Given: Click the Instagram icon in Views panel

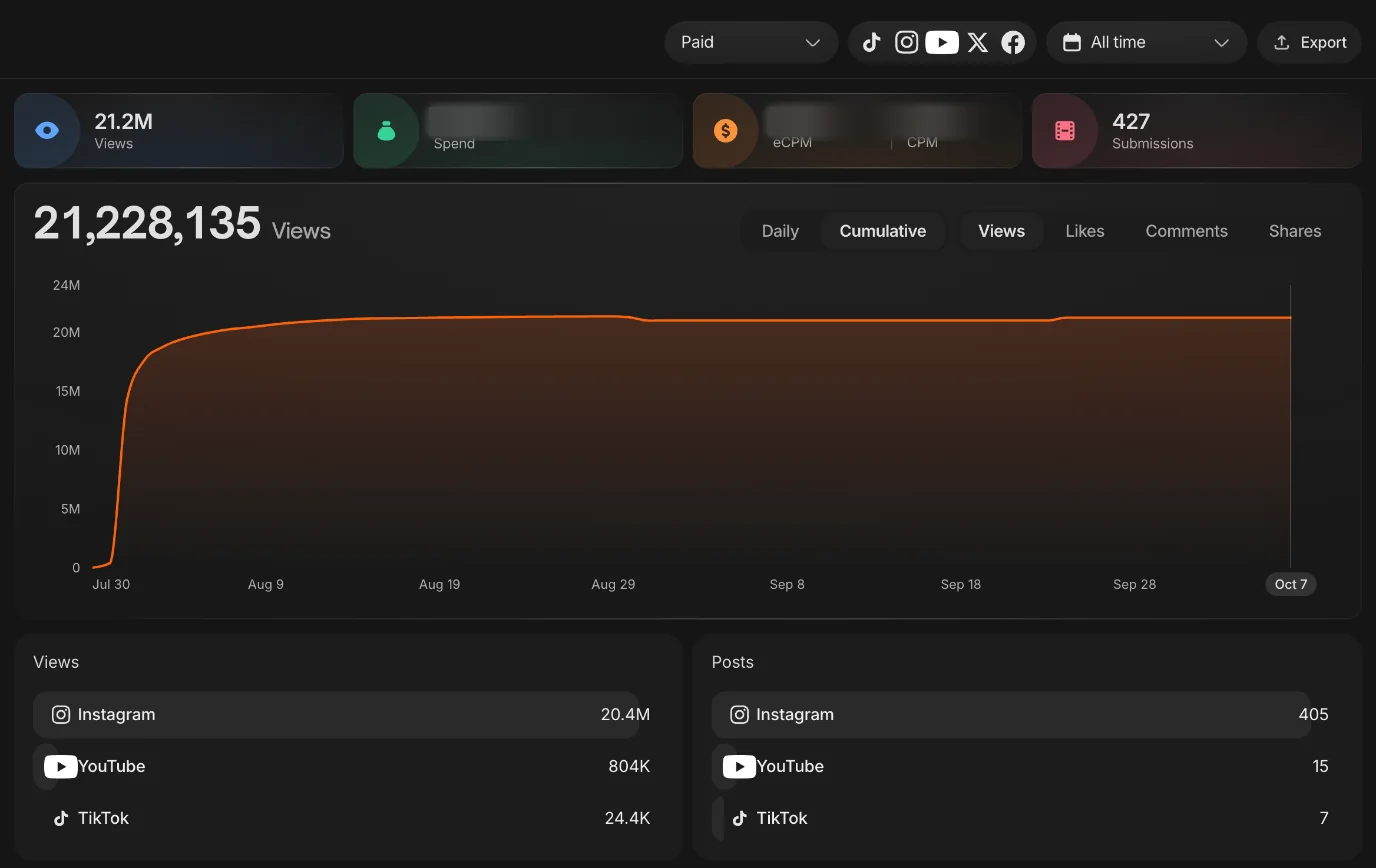Looking at the screenshot, I should tap(61, 714).
